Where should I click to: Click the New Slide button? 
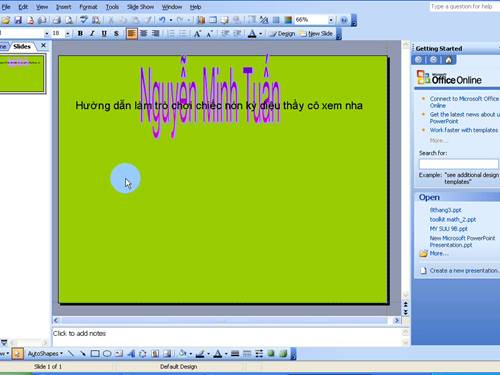[x=317, y=34]
